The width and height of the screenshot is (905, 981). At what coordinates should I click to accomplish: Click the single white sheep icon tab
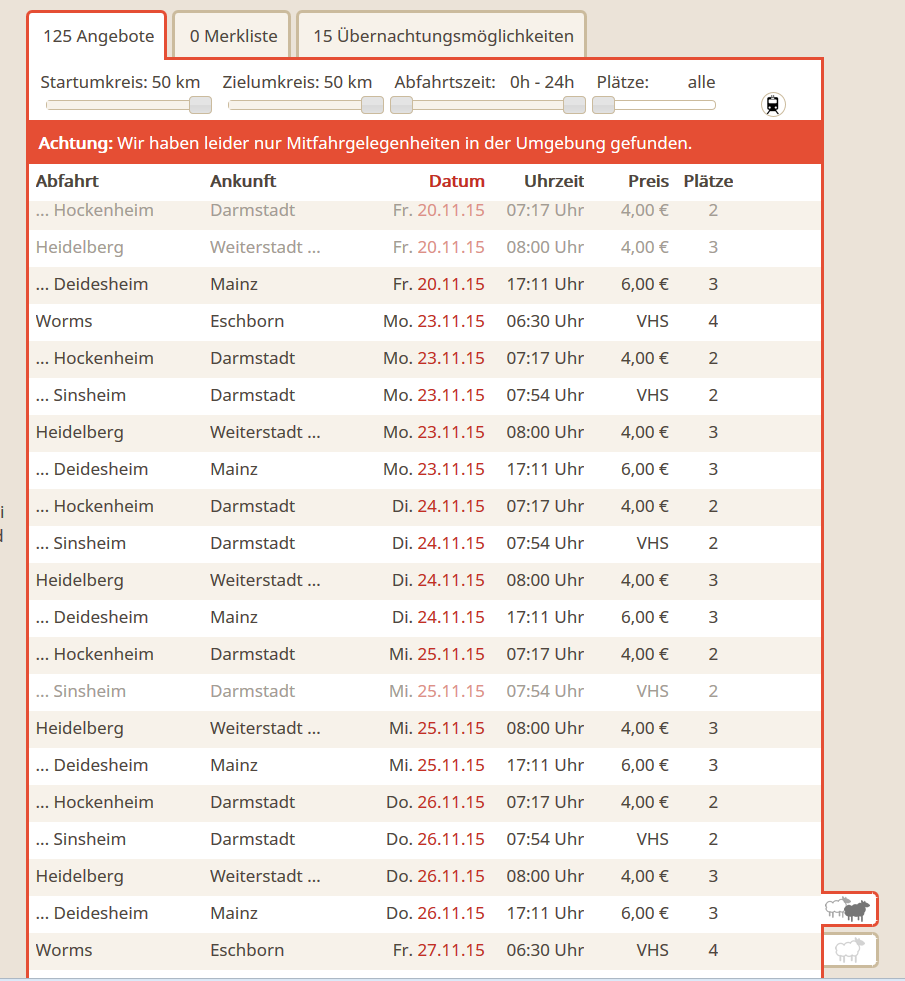[849, 950]
